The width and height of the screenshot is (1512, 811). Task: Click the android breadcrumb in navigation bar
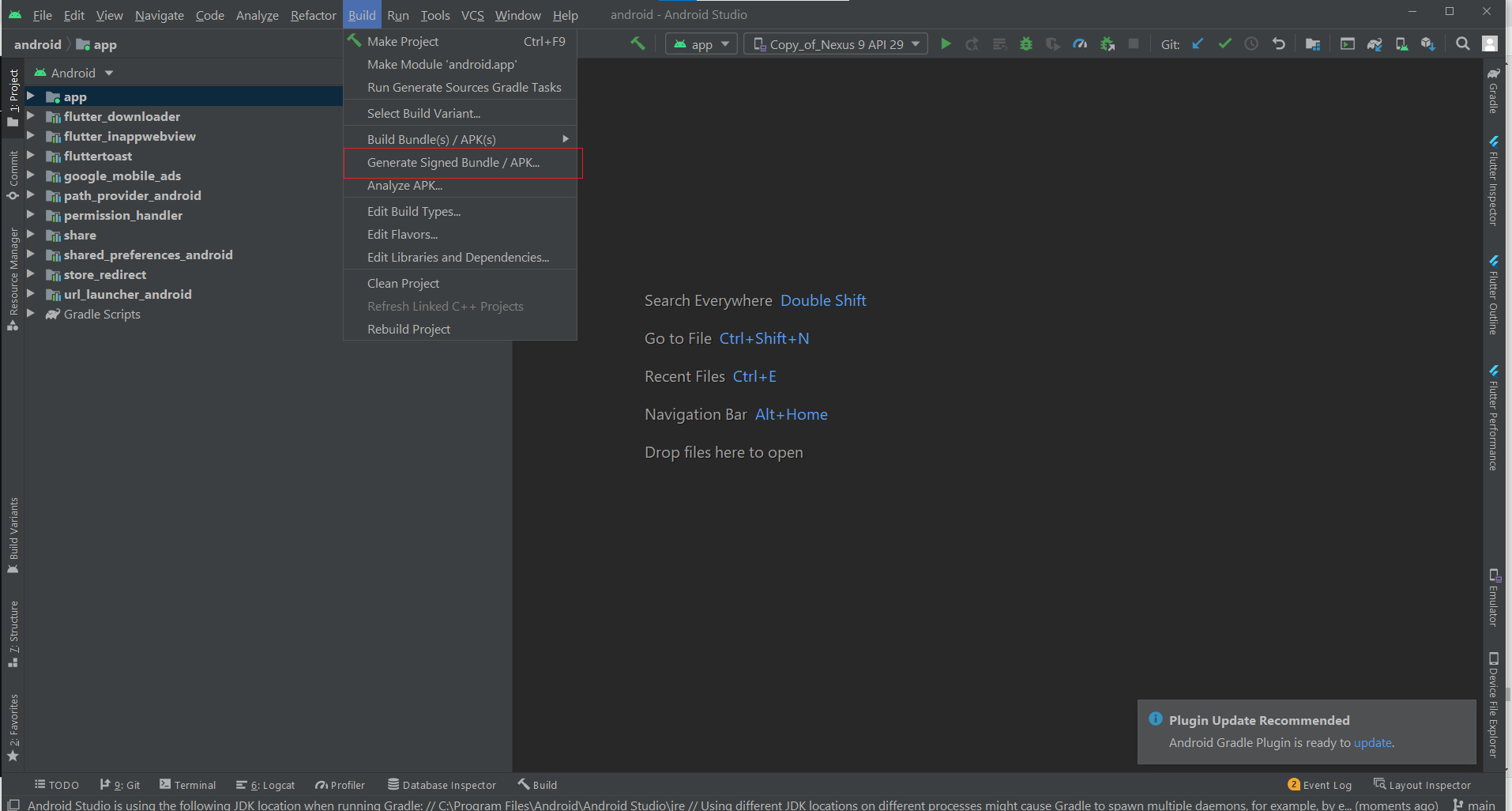pos(37,44)
